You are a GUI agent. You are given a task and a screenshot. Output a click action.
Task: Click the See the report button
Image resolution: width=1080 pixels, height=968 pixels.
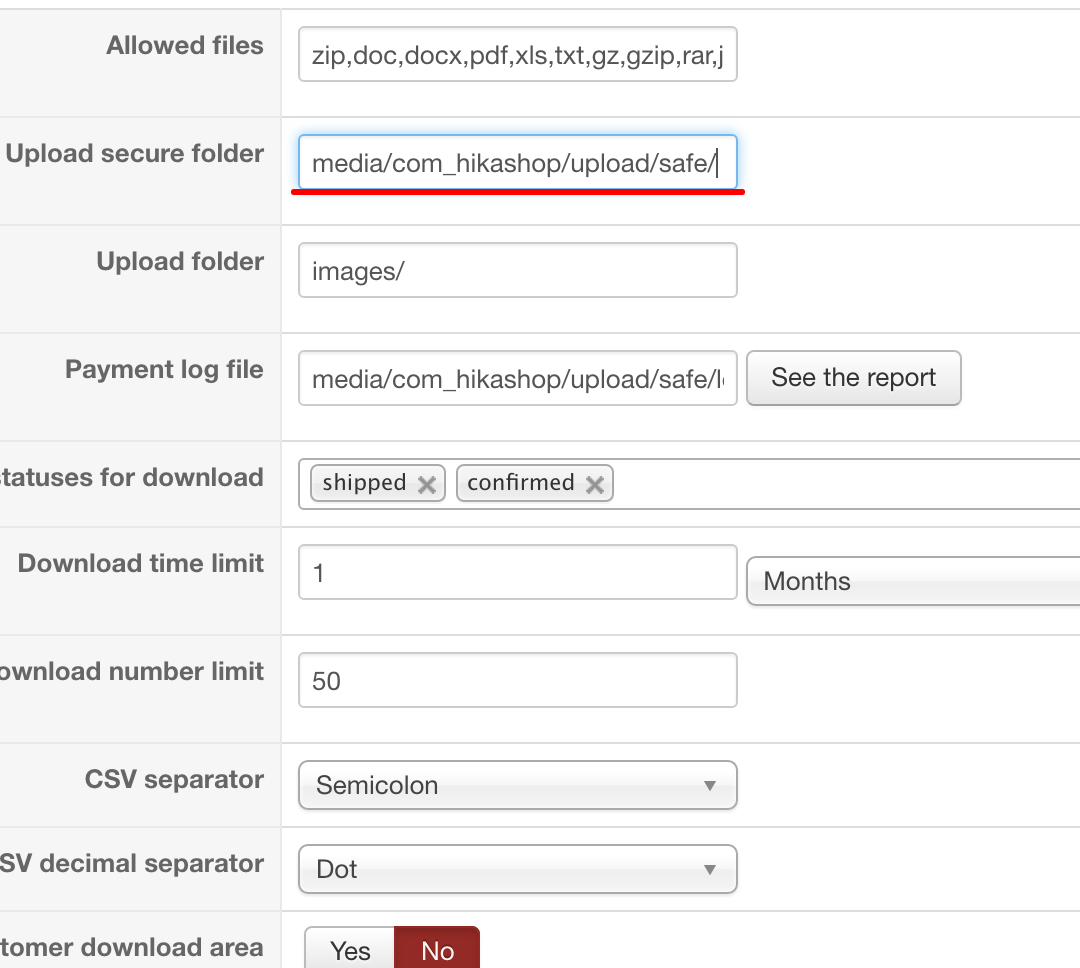tap(853, 377)
